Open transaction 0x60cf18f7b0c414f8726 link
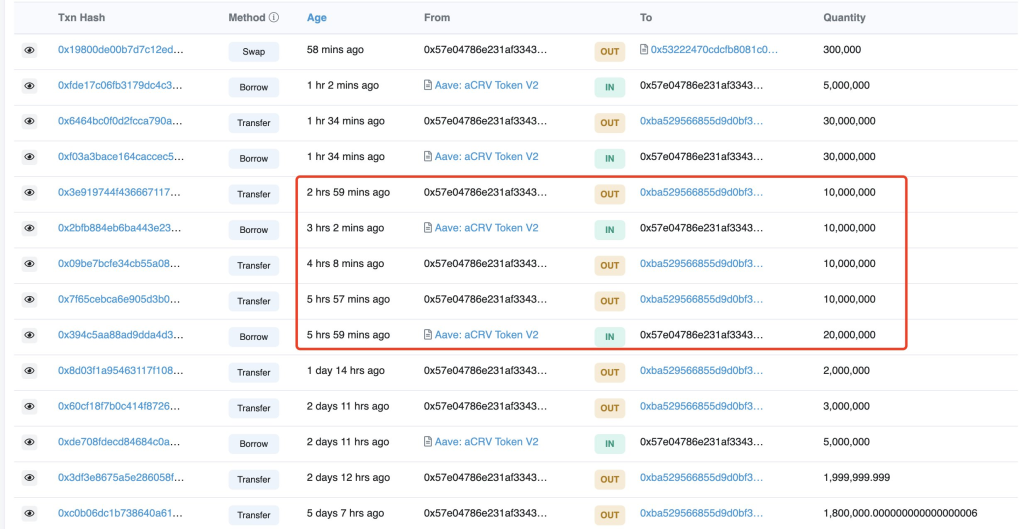The height and width of the screenshot is (529, 1024). [120, 406]
